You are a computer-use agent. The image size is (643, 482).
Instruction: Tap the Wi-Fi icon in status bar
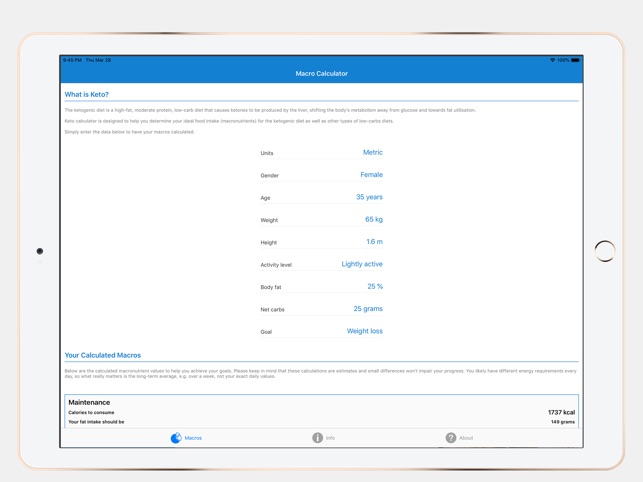(552, 60)
